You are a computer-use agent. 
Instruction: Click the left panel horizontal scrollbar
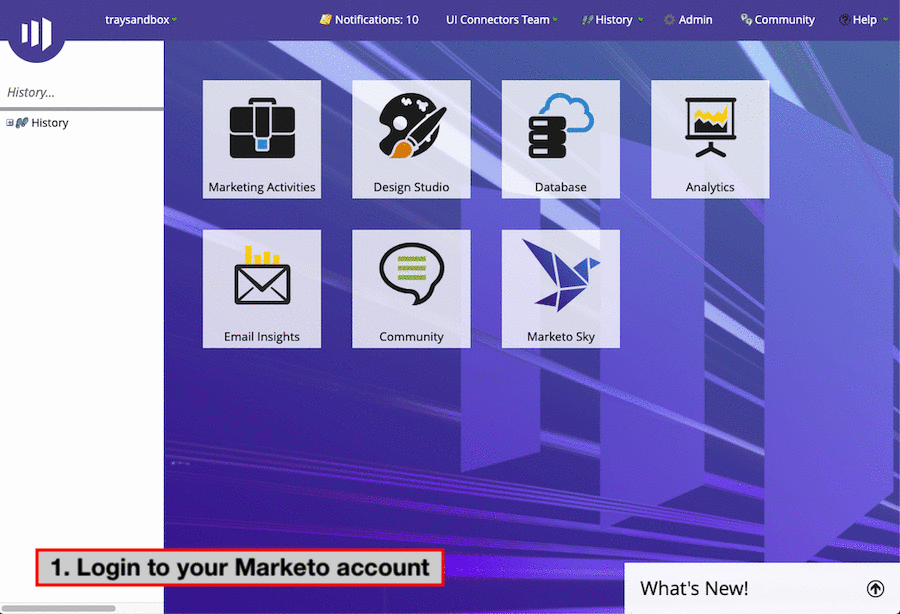(59, 608)
